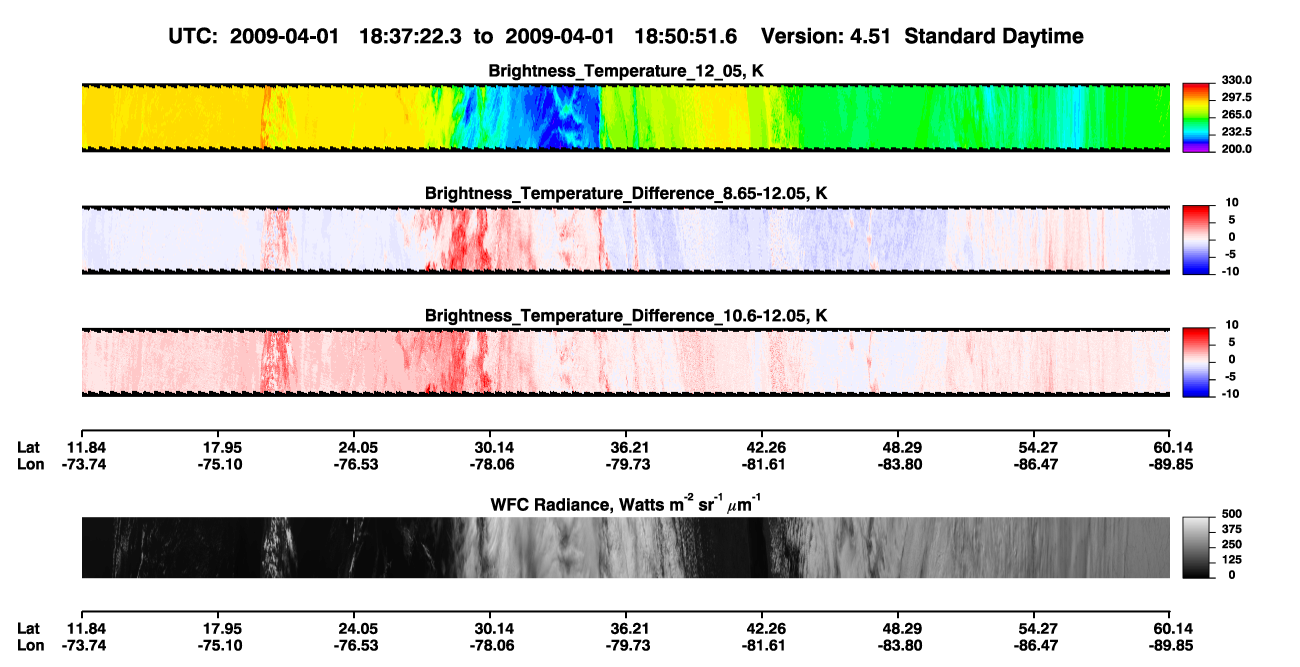This screenshot has width=1300, height=667.
Task: Click the 200.0 colorbar tick label
Action: (x=1236, y=149)
